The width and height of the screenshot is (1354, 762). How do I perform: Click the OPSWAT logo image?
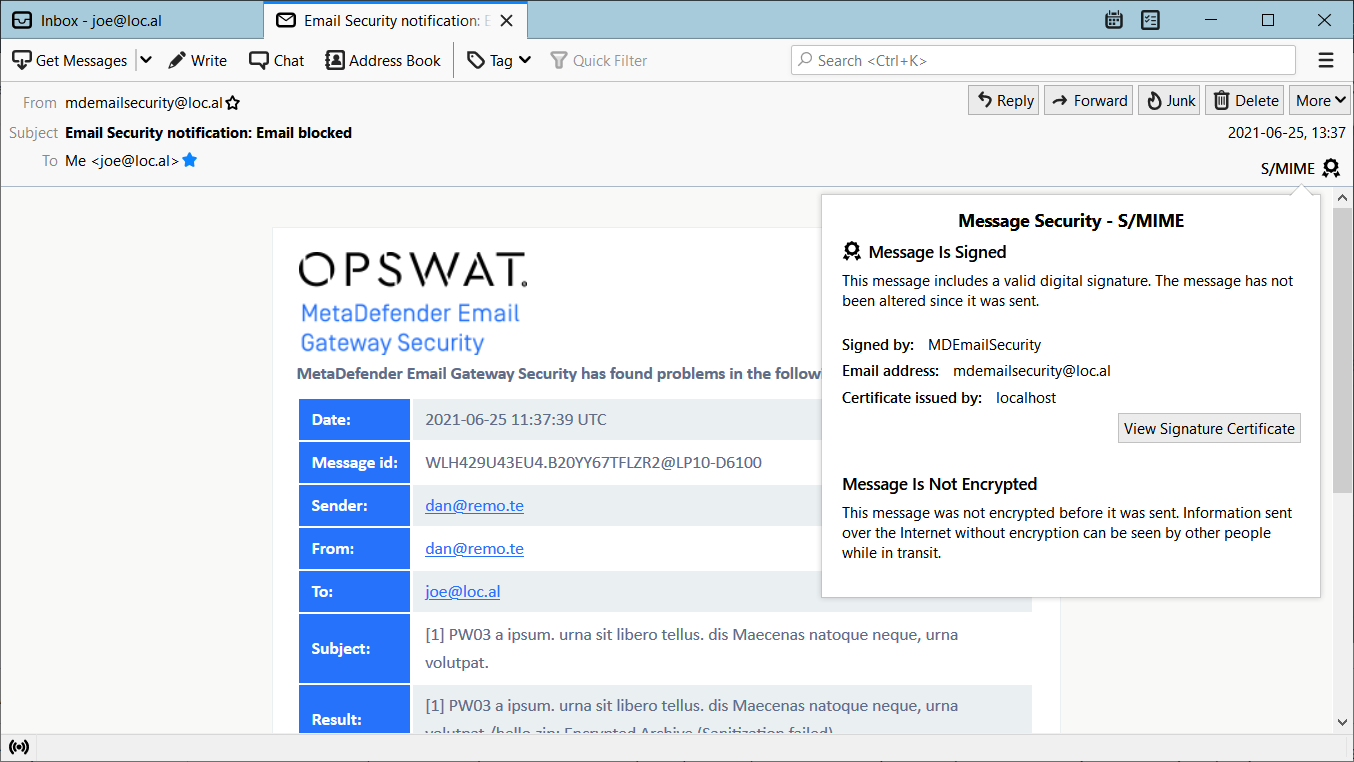coord(412,270)
